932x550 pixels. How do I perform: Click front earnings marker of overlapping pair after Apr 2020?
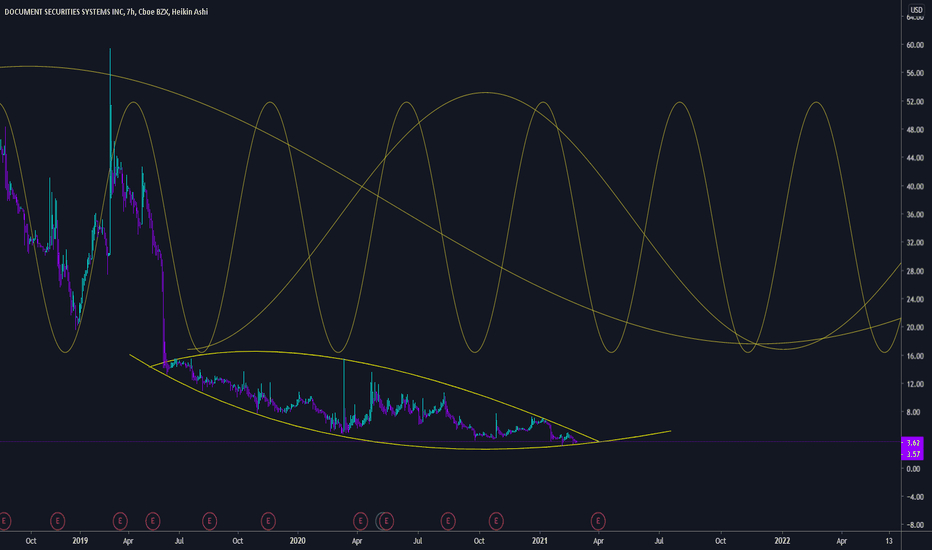click(386, 521)
